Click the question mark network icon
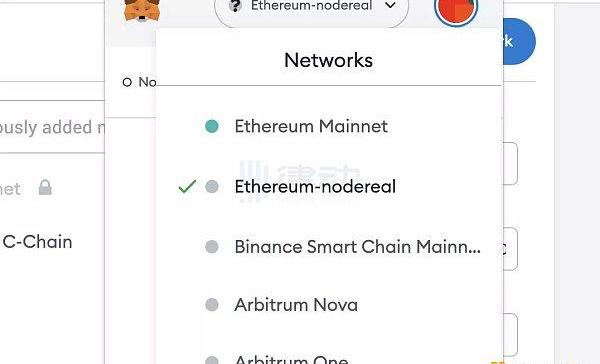This screenshot has height=364, width=600. pos(235,5)
